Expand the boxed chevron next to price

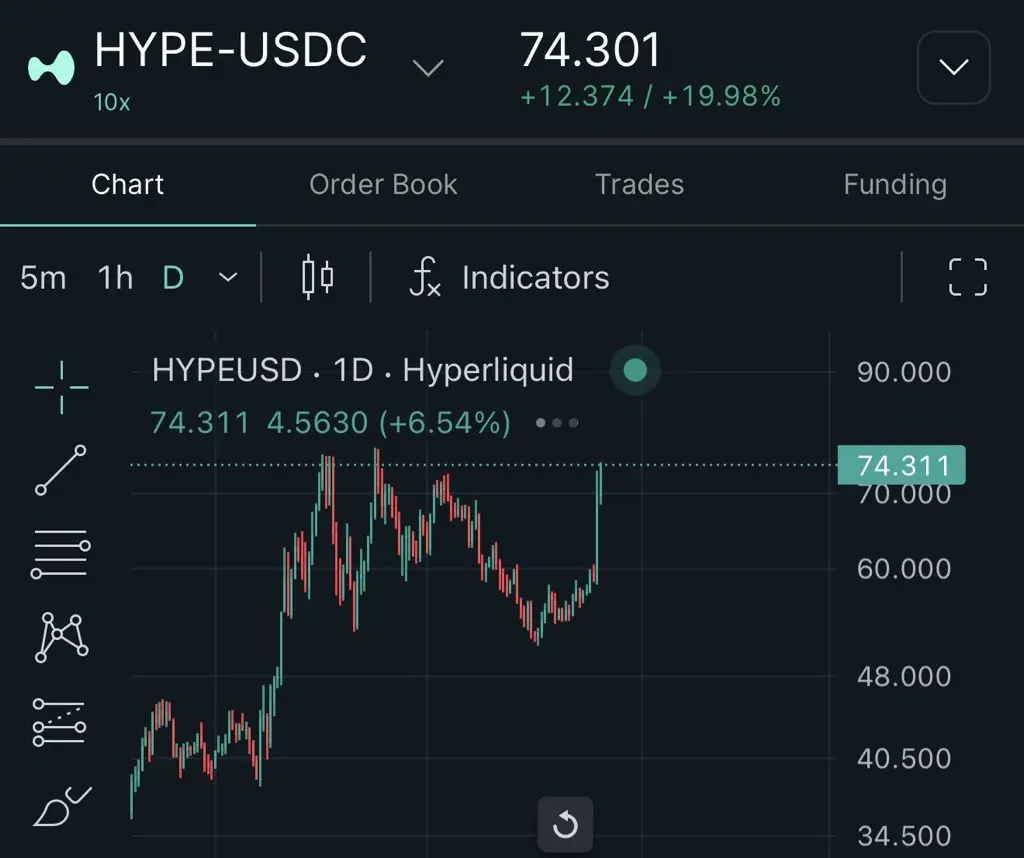[953, 67]
